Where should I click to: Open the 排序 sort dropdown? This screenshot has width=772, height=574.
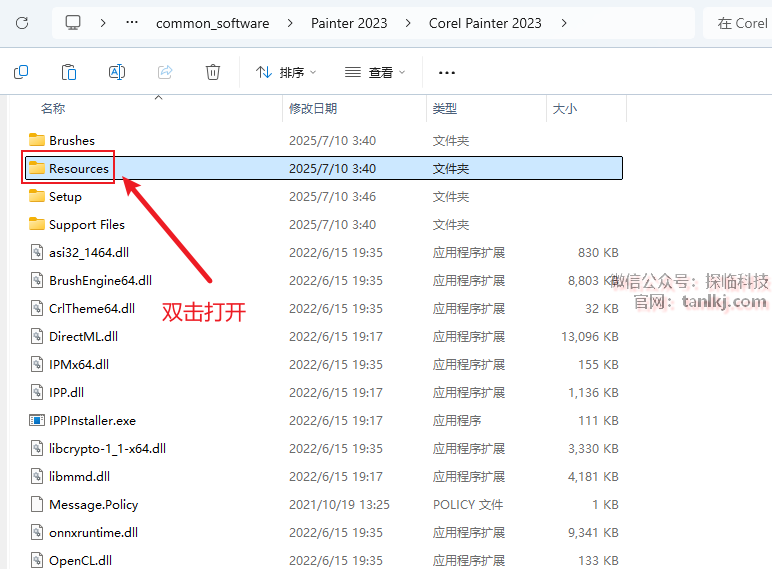(286, 72)
